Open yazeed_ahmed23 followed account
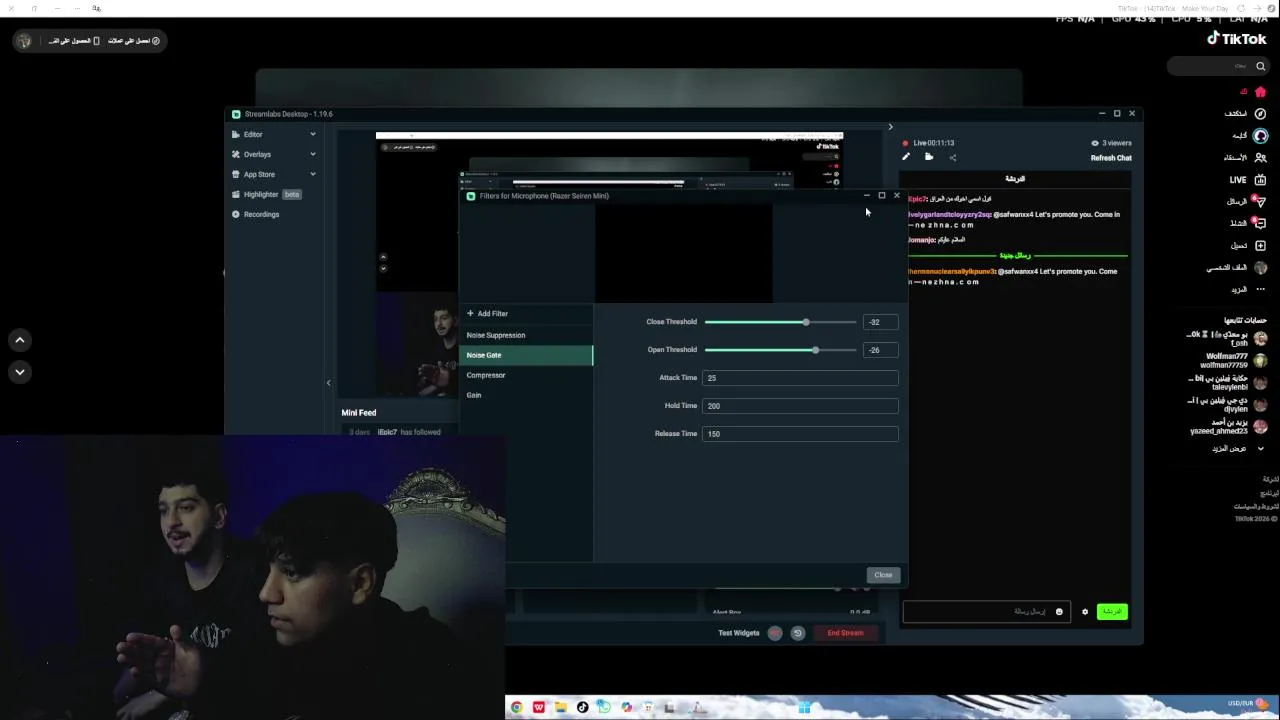 [x=1228, y=427]
